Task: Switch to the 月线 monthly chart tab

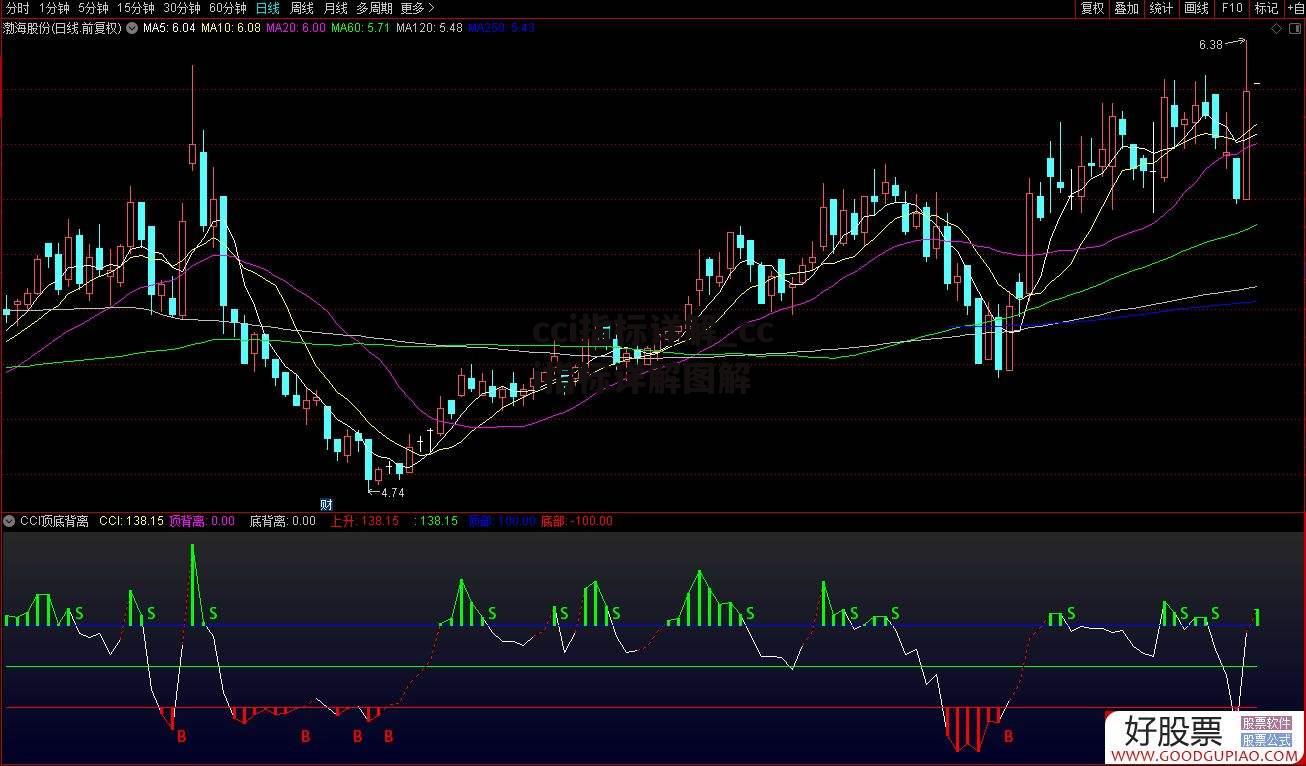Action: (335, 8)
